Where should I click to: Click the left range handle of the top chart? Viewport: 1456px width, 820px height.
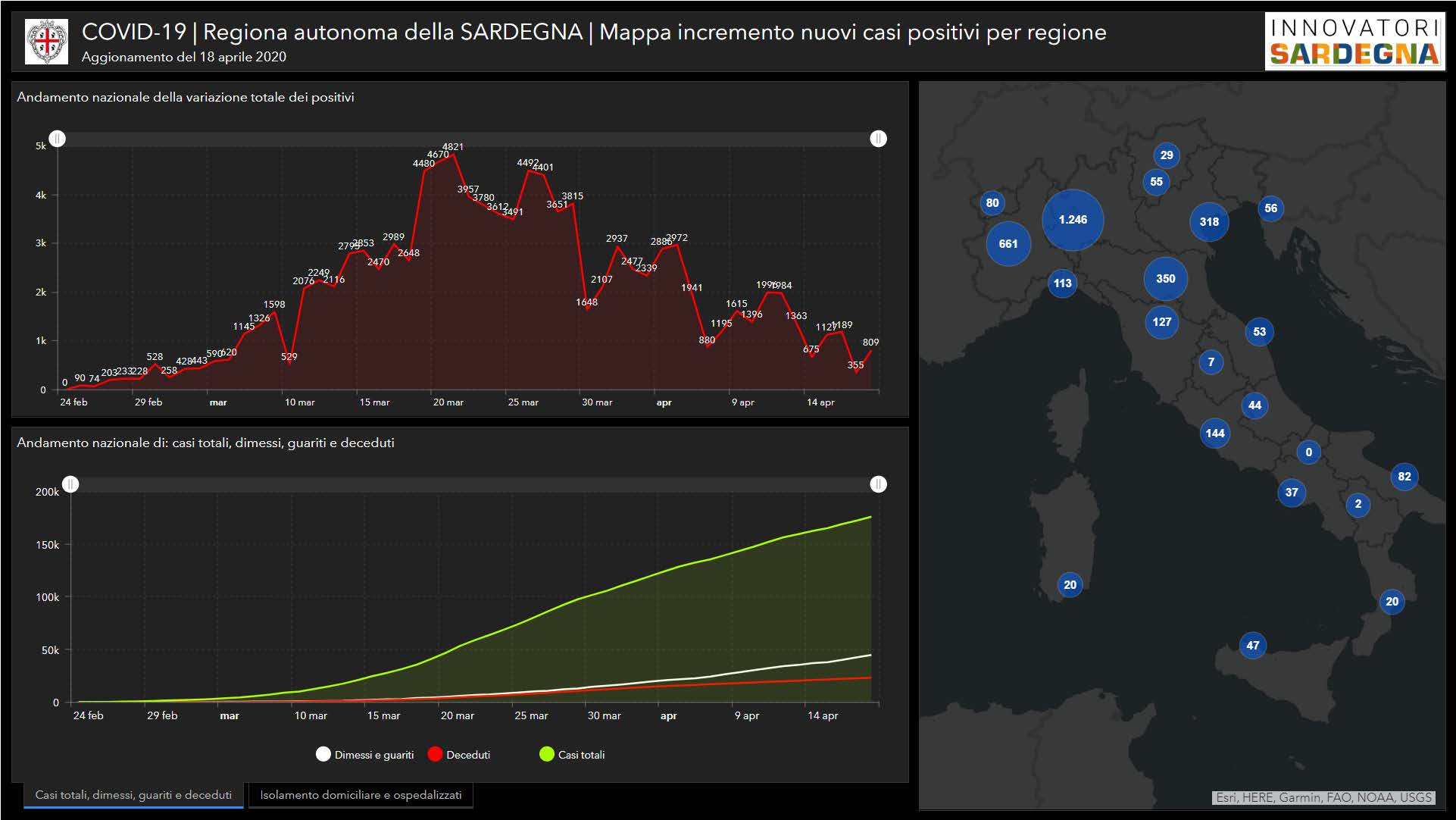(x=58, y=139)
